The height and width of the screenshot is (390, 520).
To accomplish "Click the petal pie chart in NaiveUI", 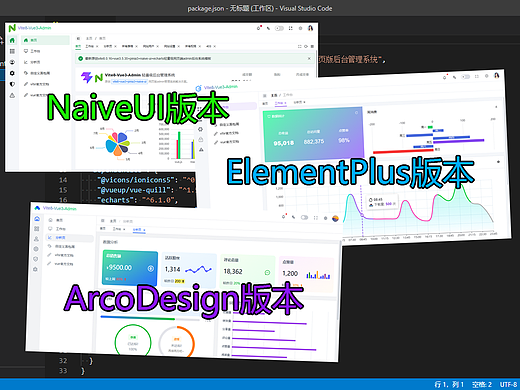I will coord(117,144).
